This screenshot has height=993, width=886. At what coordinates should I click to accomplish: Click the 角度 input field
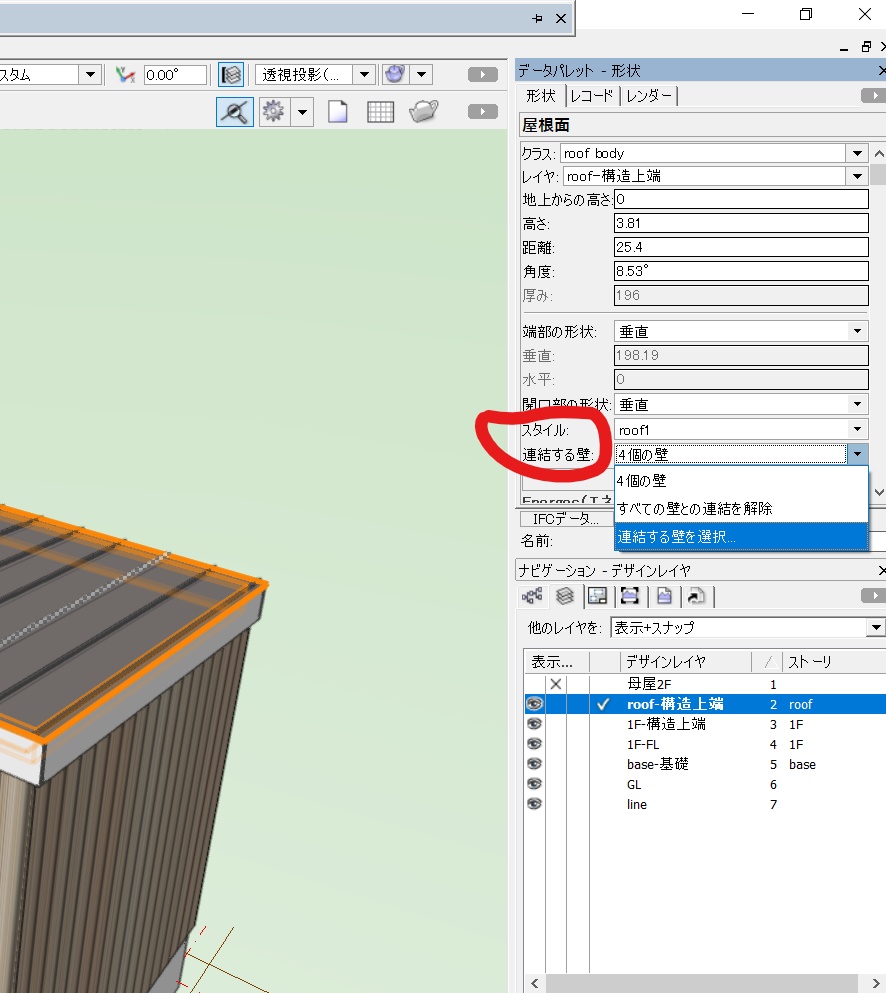point(740,271)
